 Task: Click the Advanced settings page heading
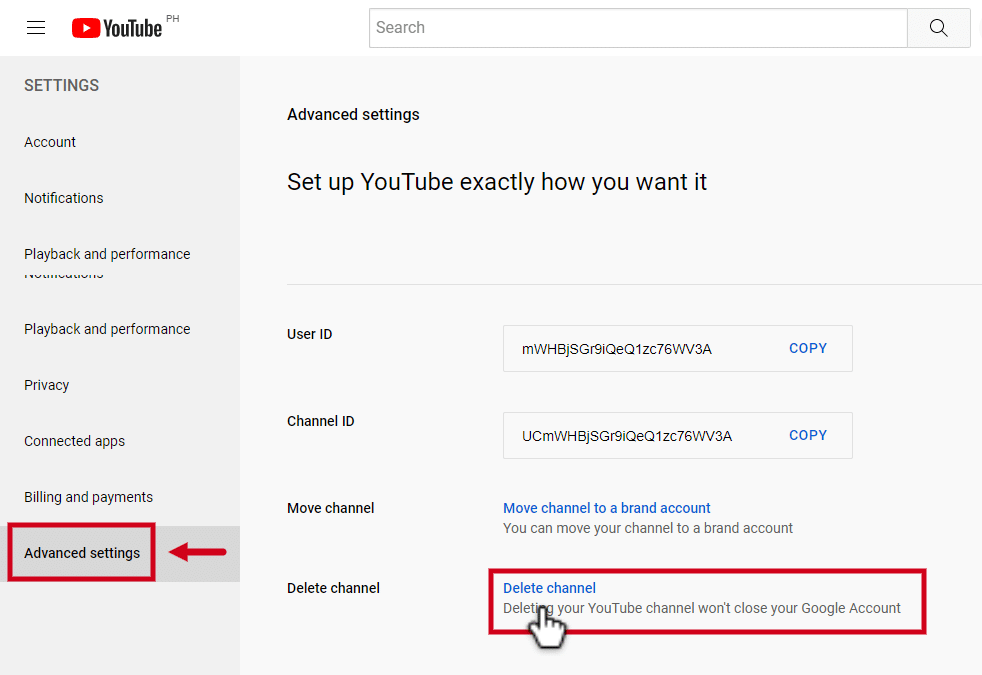[x=353, y=115]
